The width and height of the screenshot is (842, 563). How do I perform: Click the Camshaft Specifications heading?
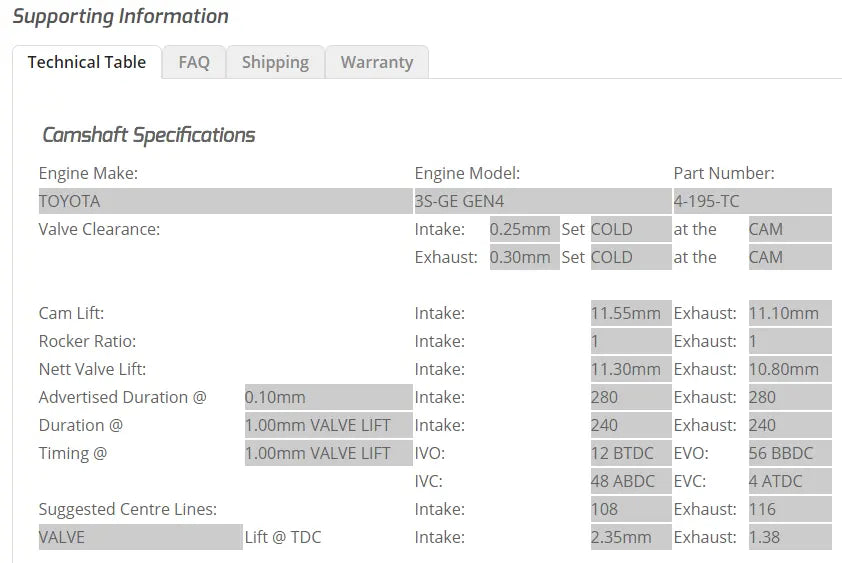coord(149,135)
